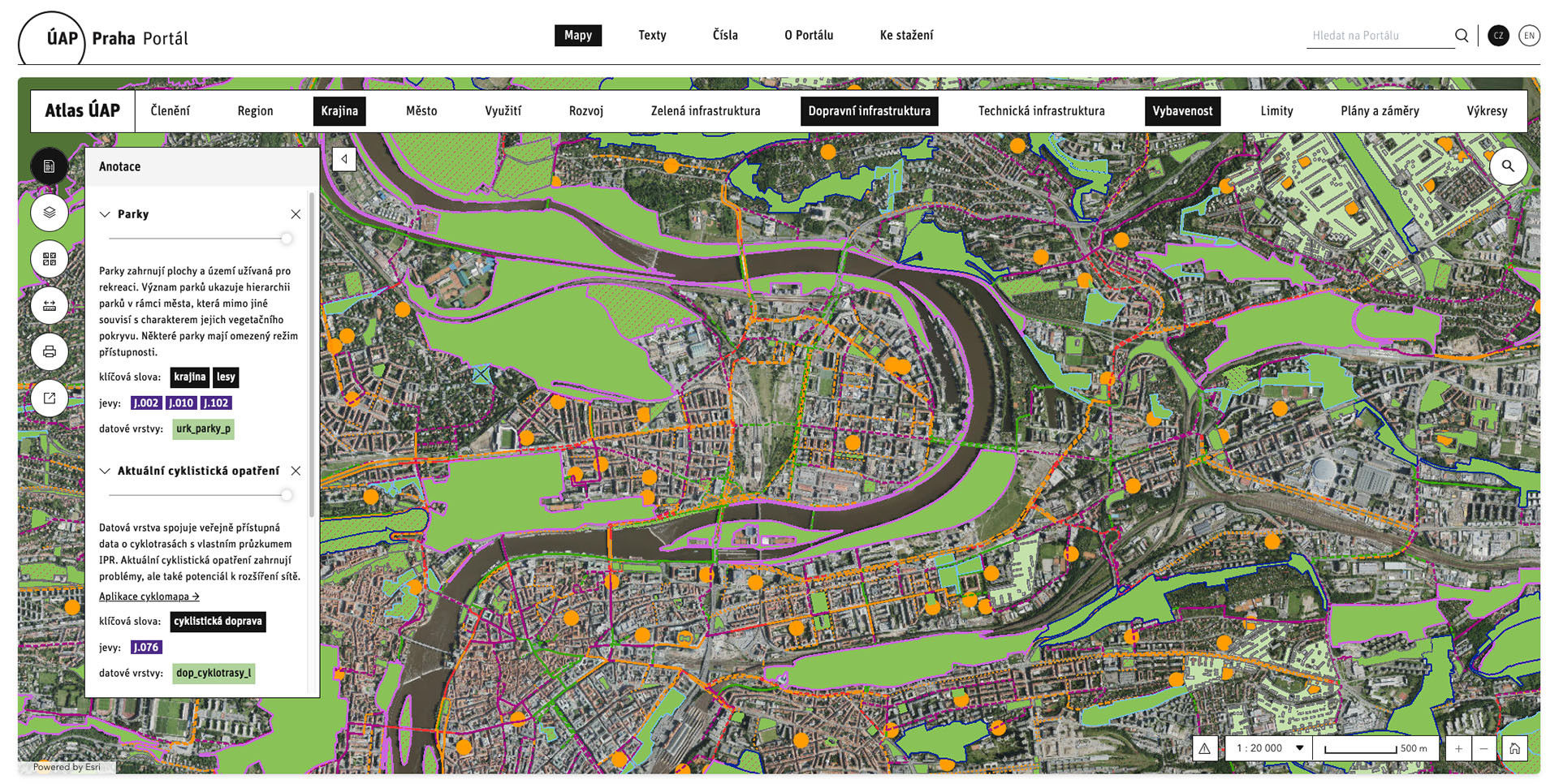Toggle the Vybavenost map category
Screen dimensions: 1559x784
[x=1182, y=111]
